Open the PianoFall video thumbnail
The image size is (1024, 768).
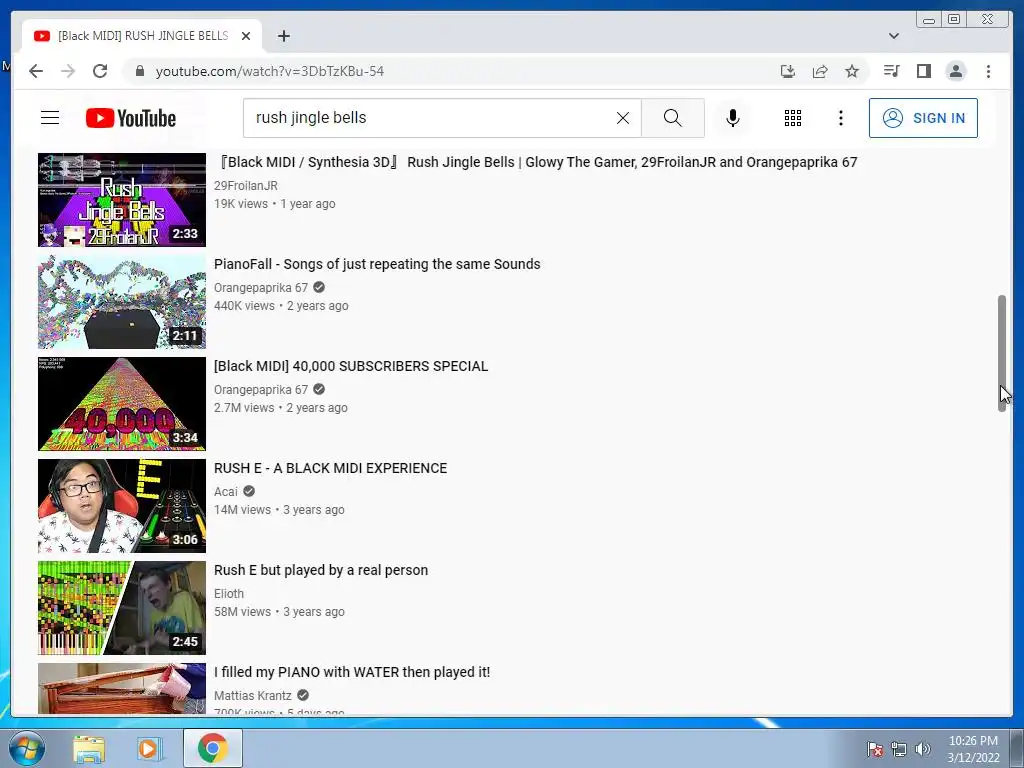pos(121,302)
